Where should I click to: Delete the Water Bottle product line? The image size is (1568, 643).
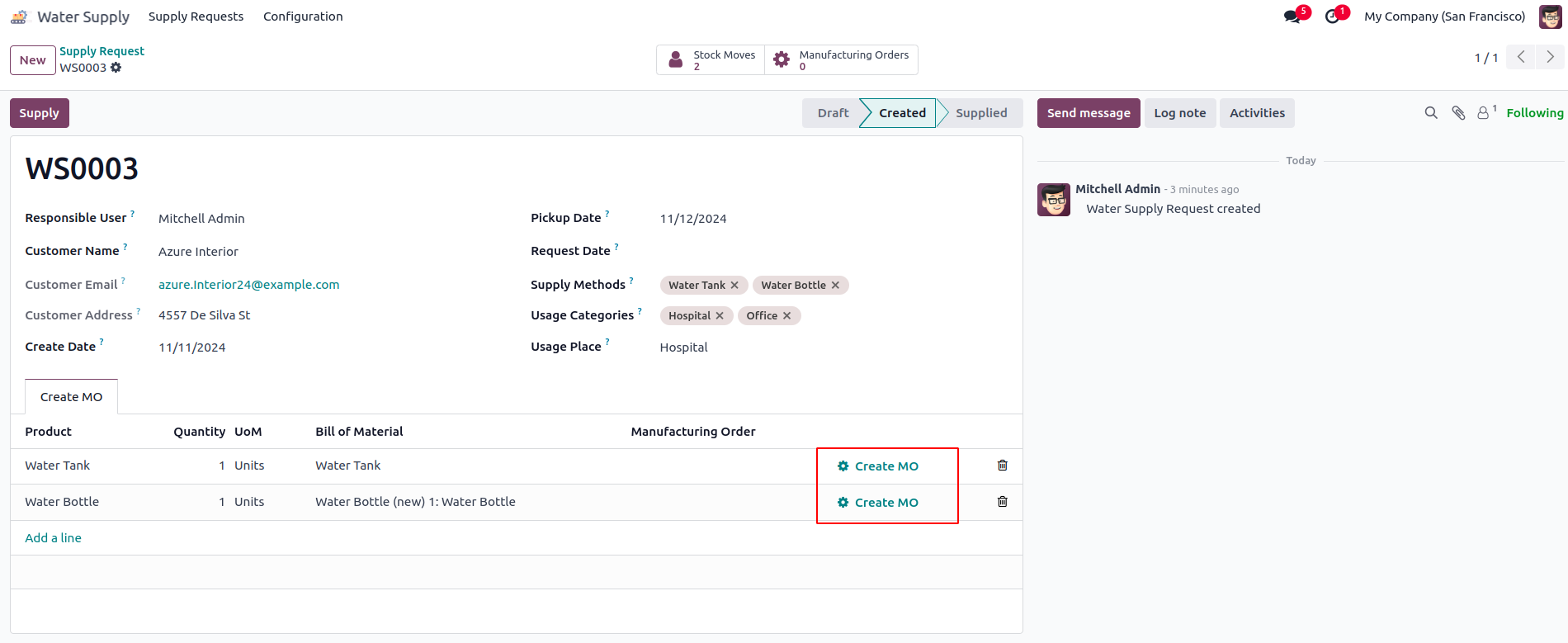click(1003, 502)
